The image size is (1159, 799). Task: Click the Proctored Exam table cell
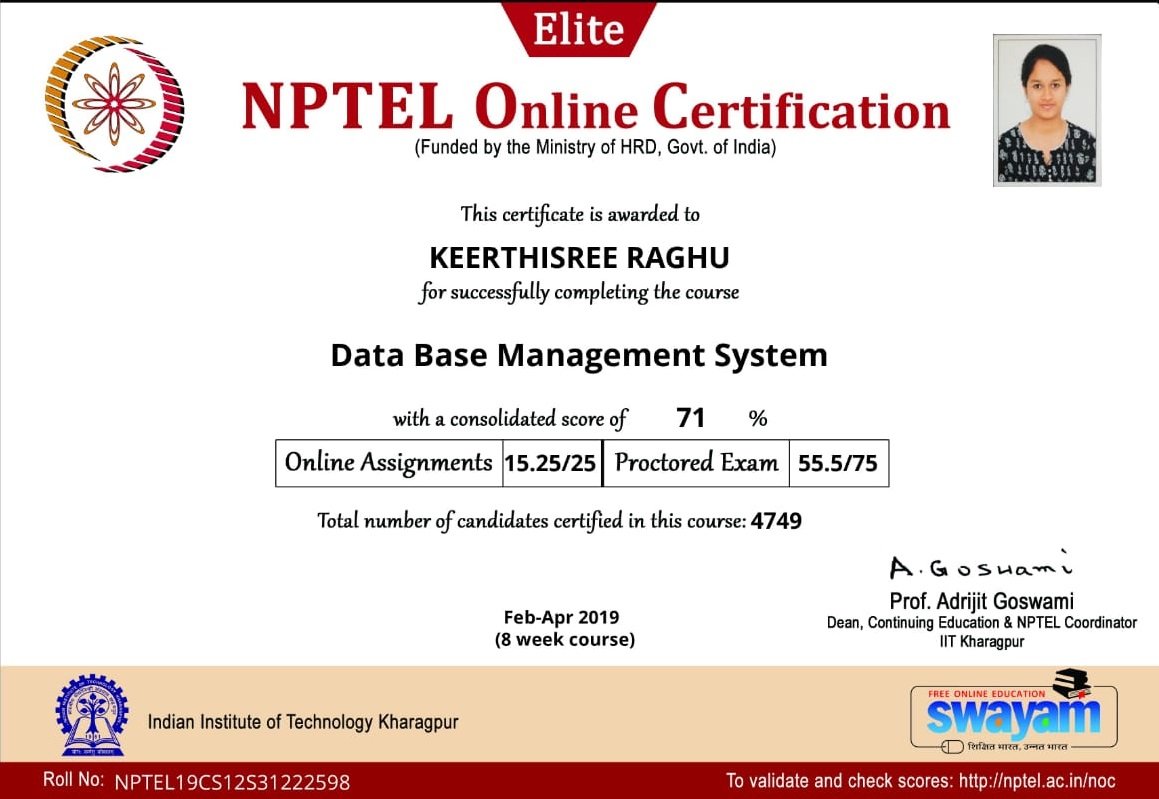696,463
